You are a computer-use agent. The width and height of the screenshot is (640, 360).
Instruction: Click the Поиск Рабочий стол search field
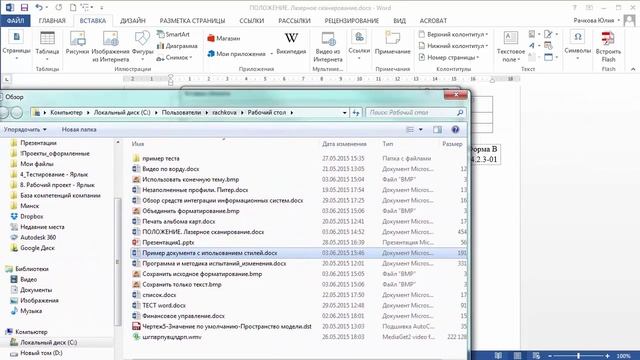pyautogui.click(x=416, y=112)
